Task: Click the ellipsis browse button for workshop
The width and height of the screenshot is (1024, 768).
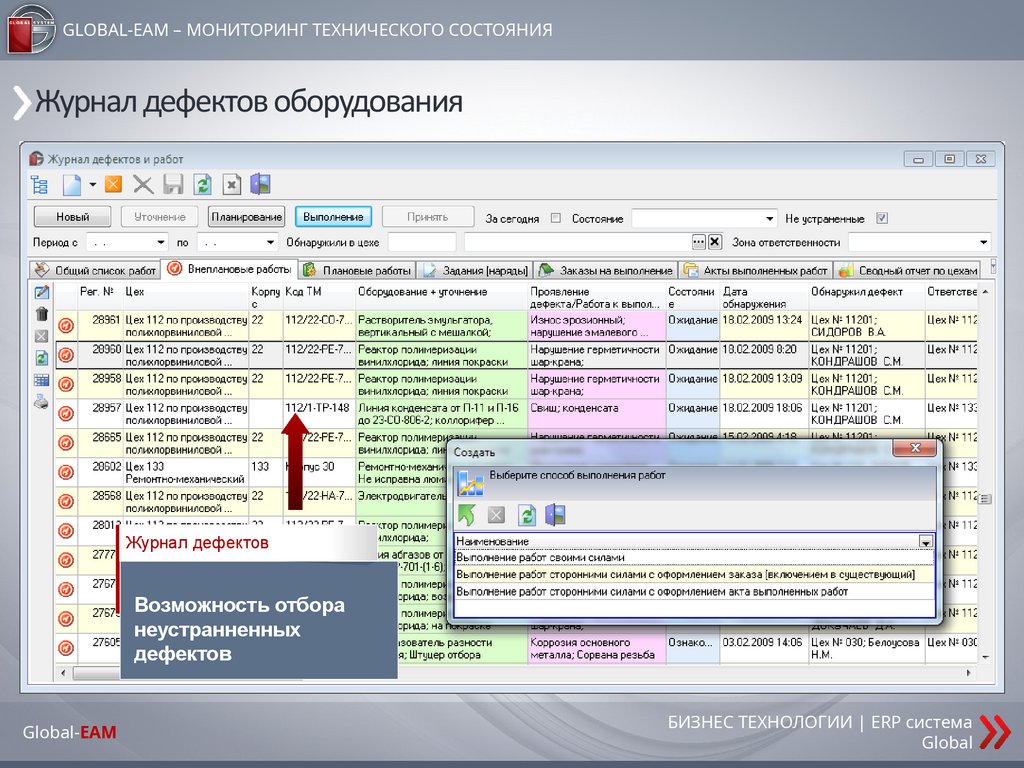Action: tap(699, 242)
